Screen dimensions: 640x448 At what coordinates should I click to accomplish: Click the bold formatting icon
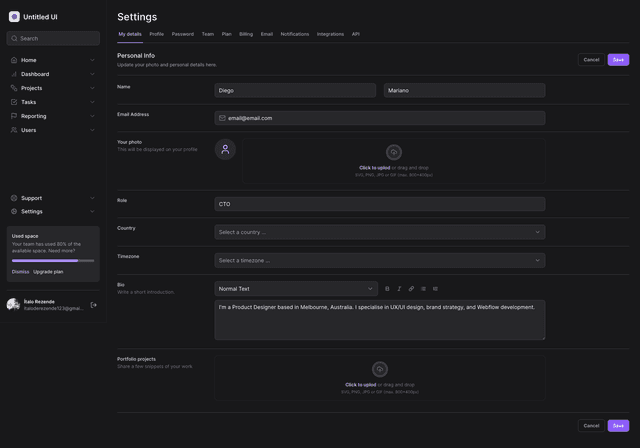click(x=387, y=289)
